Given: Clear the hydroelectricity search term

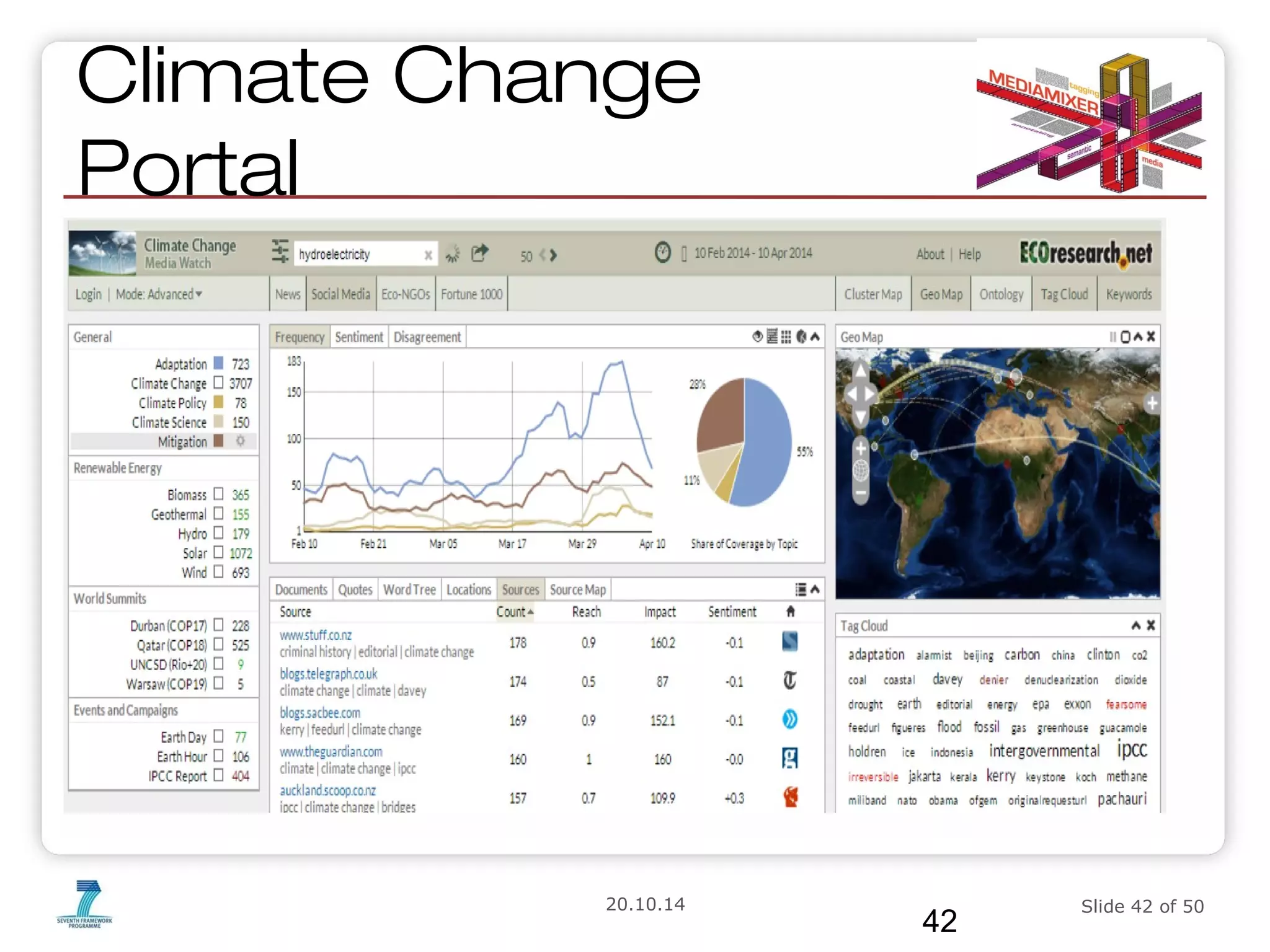Looking at the screenshot, I should [x=428, y=255].
